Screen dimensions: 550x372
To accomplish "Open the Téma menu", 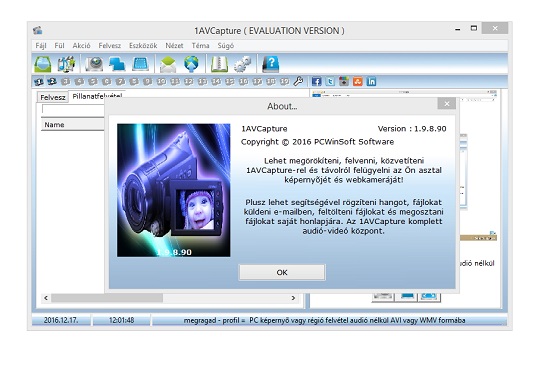I will tap(200, 46).
